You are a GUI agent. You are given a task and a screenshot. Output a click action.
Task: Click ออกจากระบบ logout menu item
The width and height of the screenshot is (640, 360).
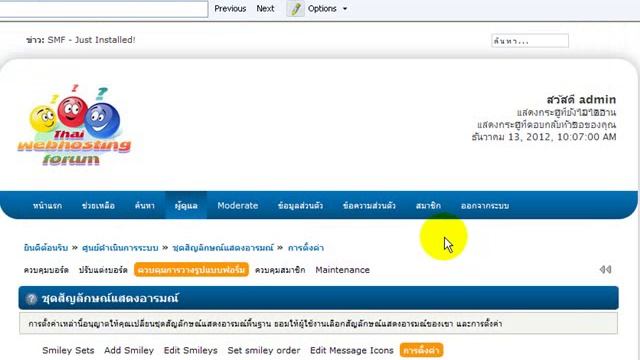(x=484, y=206)
